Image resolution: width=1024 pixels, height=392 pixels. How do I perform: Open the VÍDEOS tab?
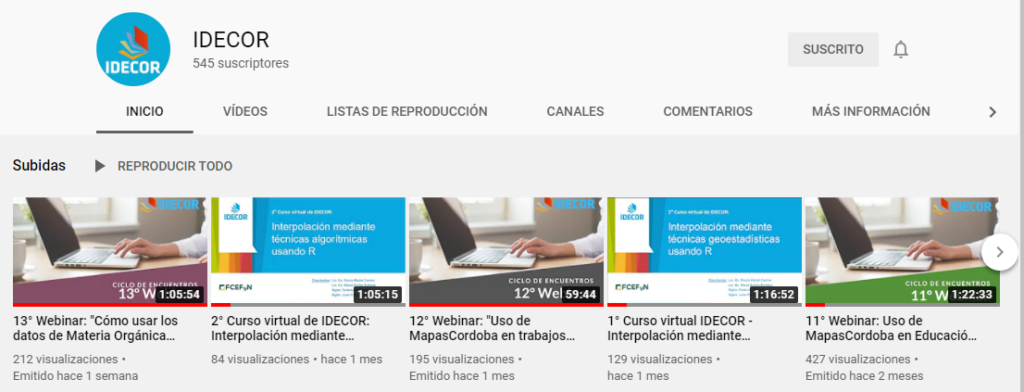click(245, 112)
